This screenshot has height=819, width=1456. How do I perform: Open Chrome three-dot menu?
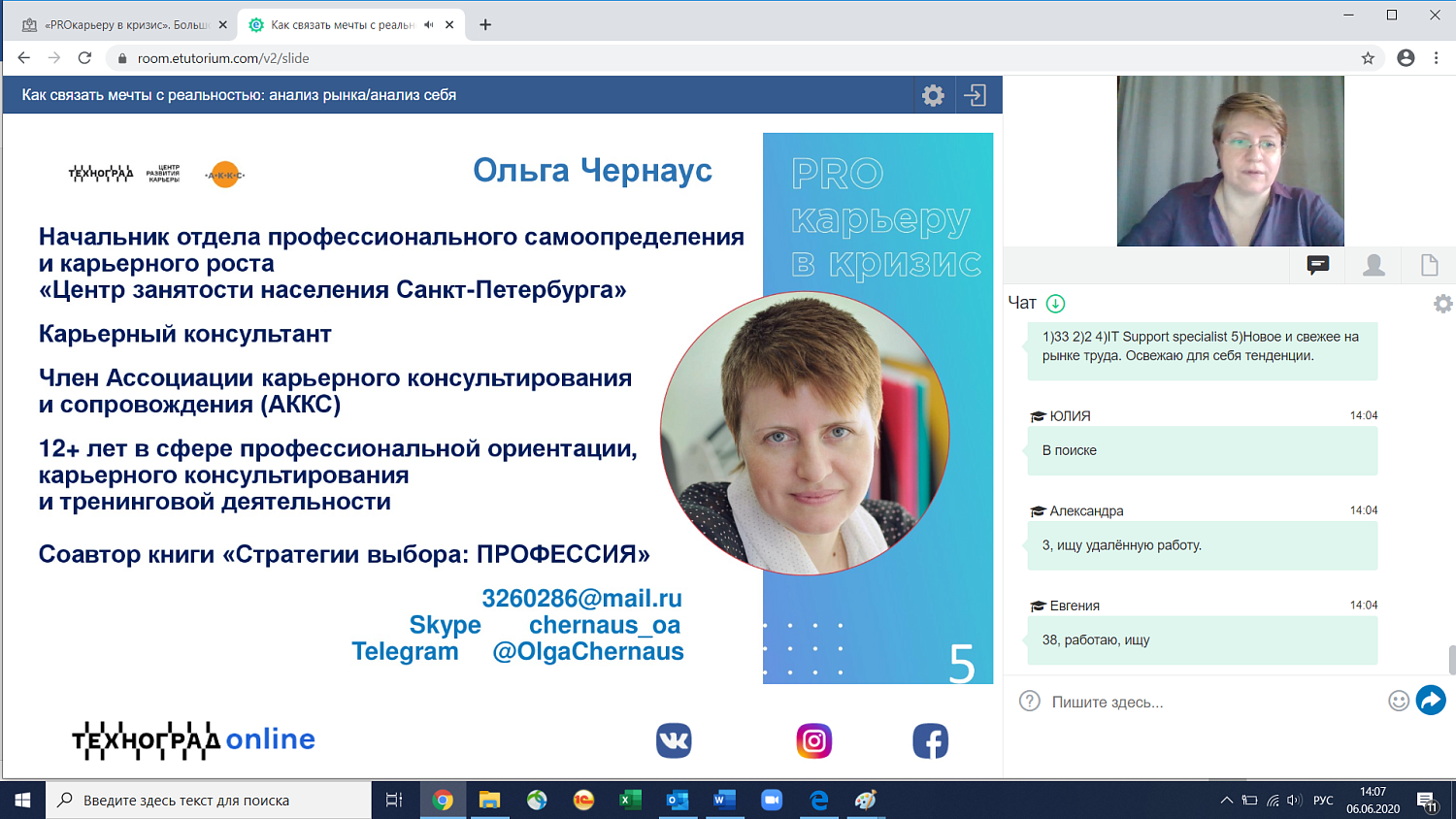(1437, 58)
